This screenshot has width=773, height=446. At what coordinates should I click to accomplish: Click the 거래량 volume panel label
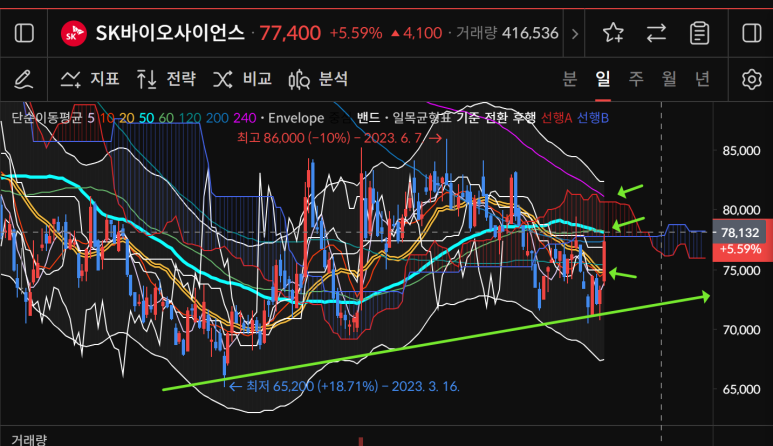(x=29, y=440)
